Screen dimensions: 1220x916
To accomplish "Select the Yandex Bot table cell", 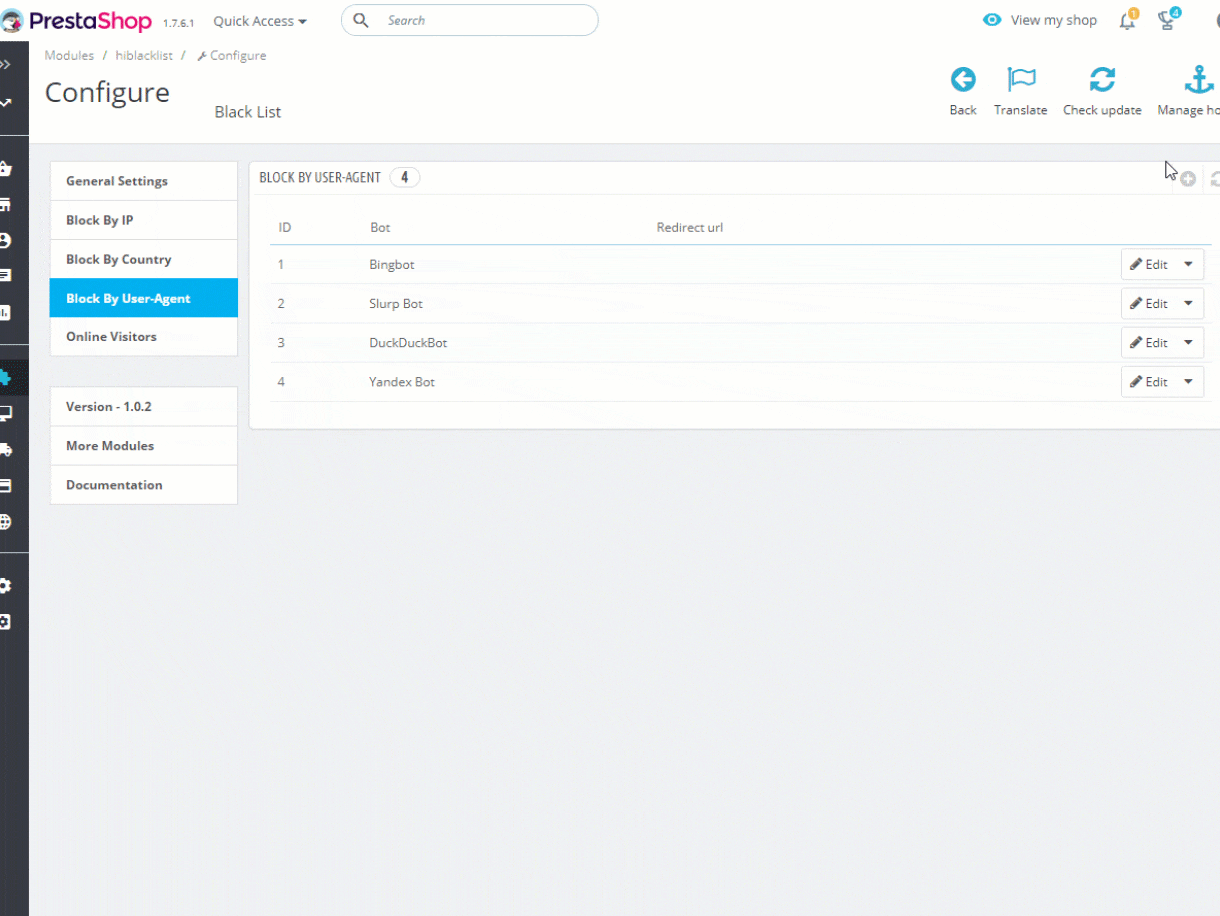I will (x=402, y=382).
